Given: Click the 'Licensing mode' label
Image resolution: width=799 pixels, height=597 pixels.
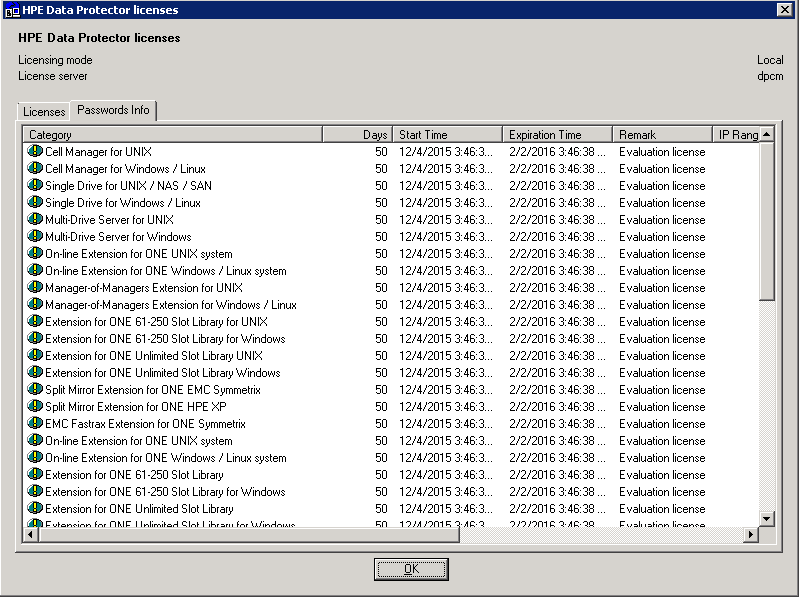Looking at the screenshot, I should 56,60.
